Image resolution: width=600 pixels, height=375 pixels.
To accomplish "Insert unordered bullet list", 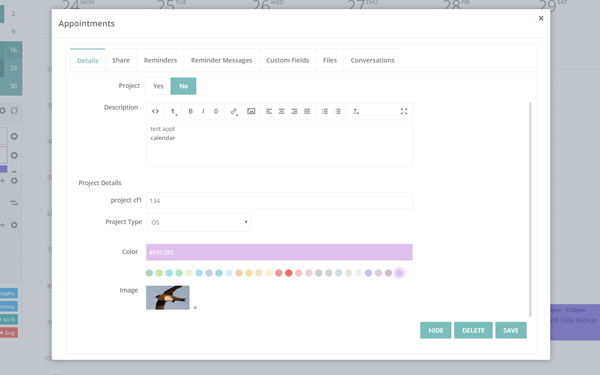I will pos(324,111).
